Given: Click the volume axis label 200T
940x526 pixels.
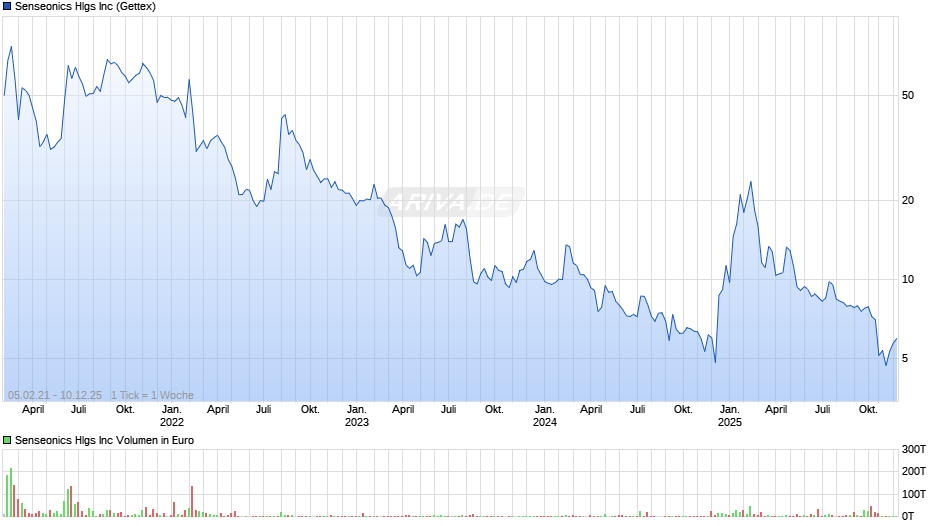Looking at the screenshot, I should click(x=914, y=471).
